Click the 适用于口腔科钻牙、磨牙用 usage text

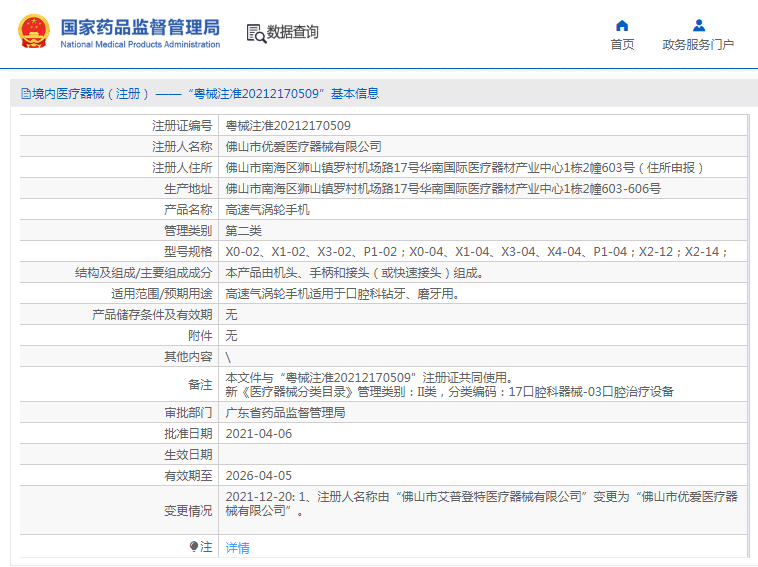point(342,293)
